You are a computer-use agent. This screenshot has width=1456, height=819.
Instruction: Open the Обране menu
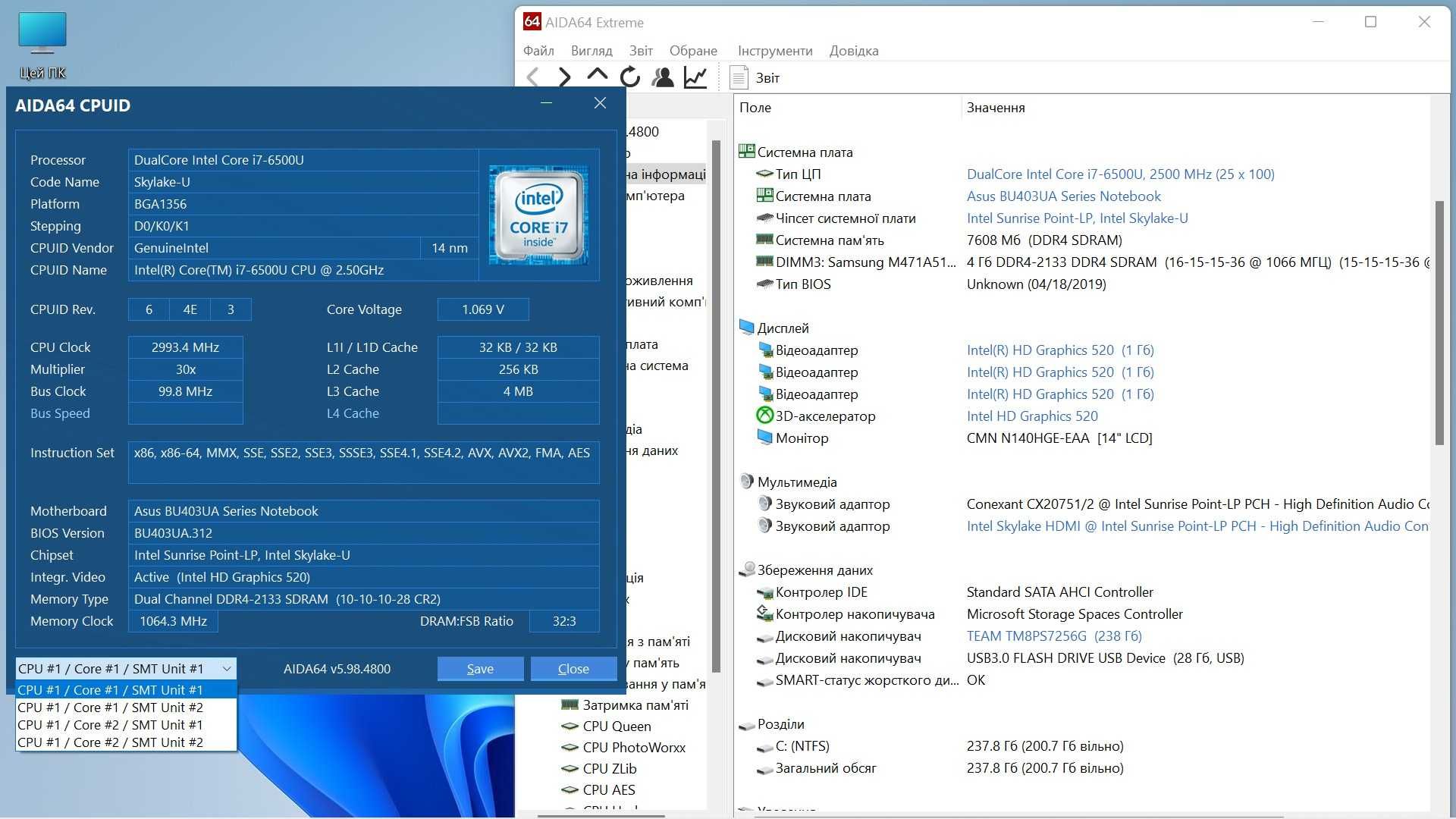pos(693,51)
